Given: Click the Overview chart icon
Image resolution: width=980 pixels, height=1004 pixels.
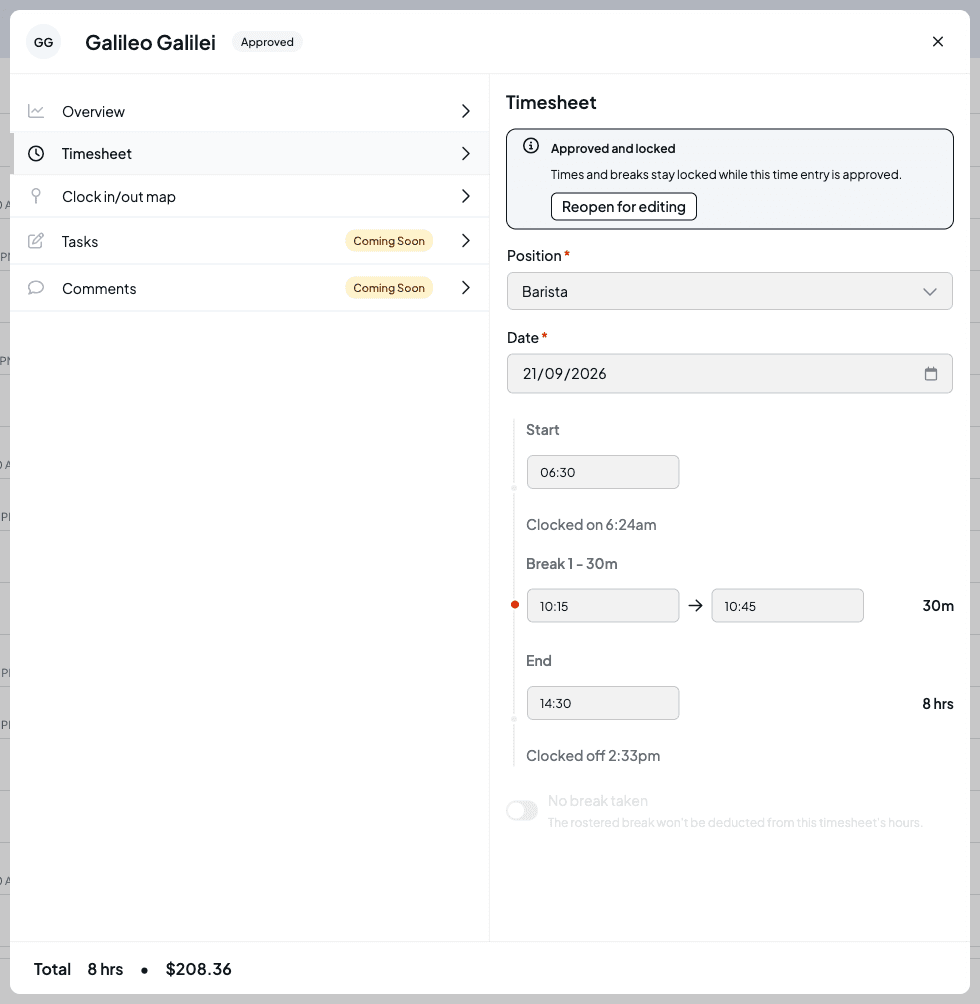Looking at the screenshot, I should (x=36, y=111).
